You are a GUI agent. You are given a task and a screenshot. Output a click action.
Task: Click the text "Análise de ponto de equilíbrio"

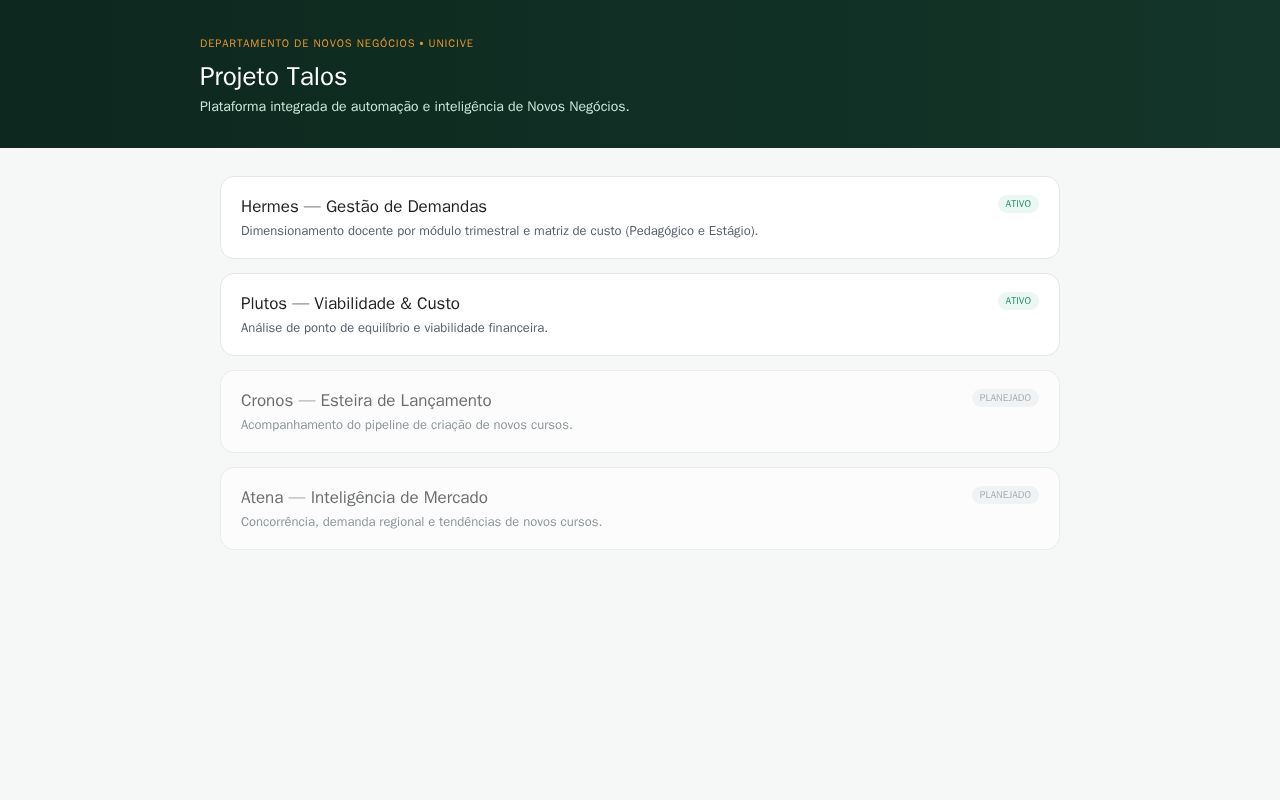(325, 328)
